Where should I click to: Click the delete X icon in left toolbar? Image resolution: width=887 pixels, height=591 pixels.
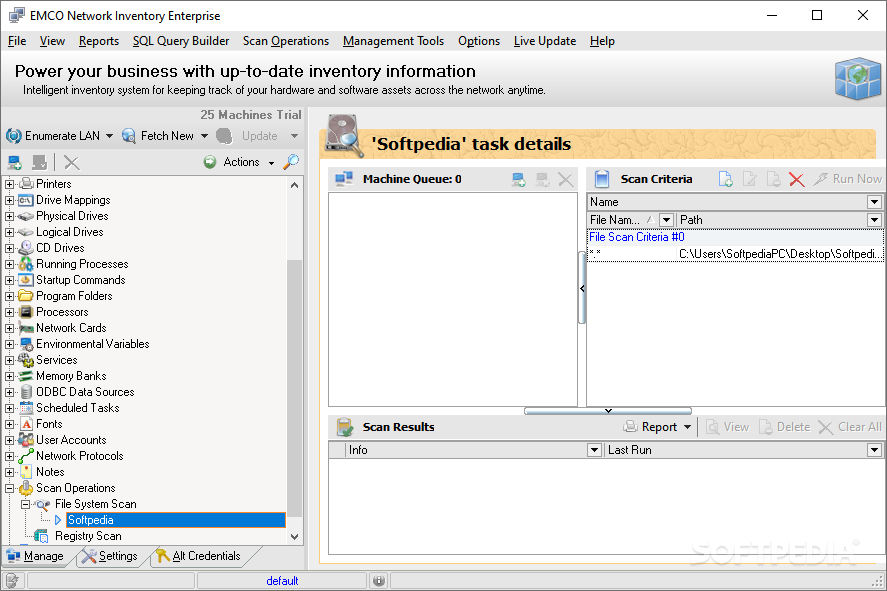point(72,163)
